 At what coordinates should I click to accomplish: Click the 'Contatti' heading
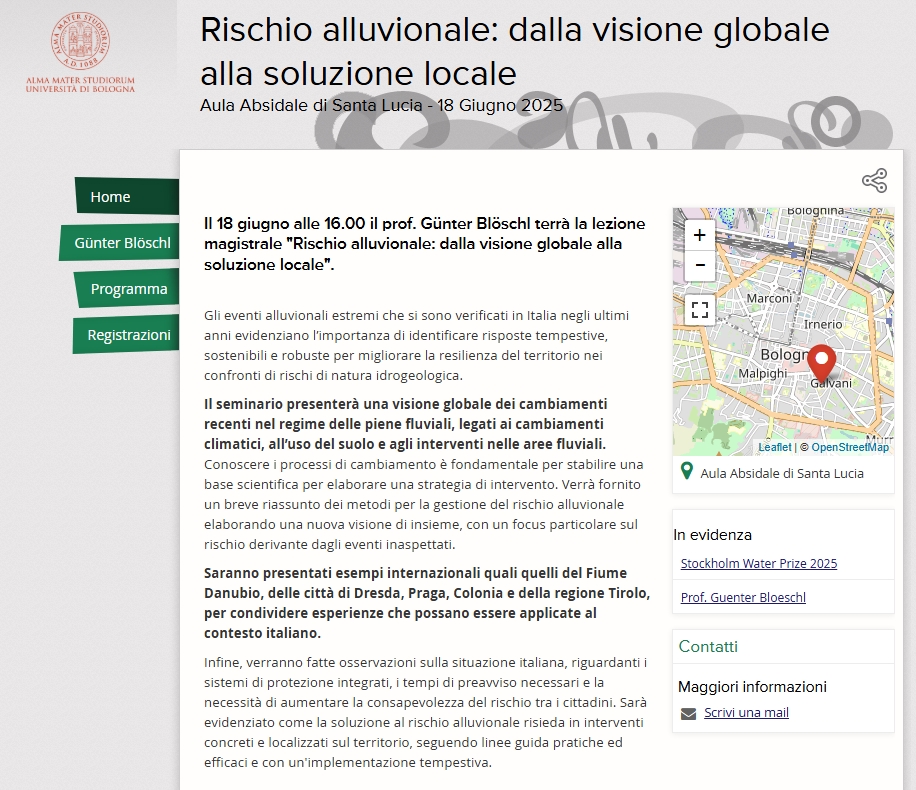click(708, 646)
